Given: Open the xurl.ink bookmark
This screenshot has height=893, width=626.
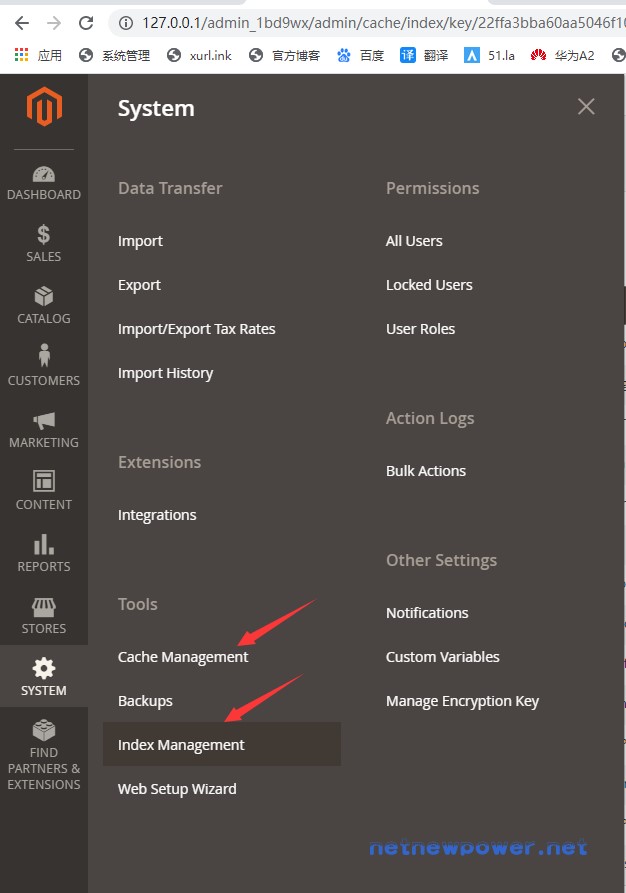Looking at the screenshot, I should pos(199,55).
